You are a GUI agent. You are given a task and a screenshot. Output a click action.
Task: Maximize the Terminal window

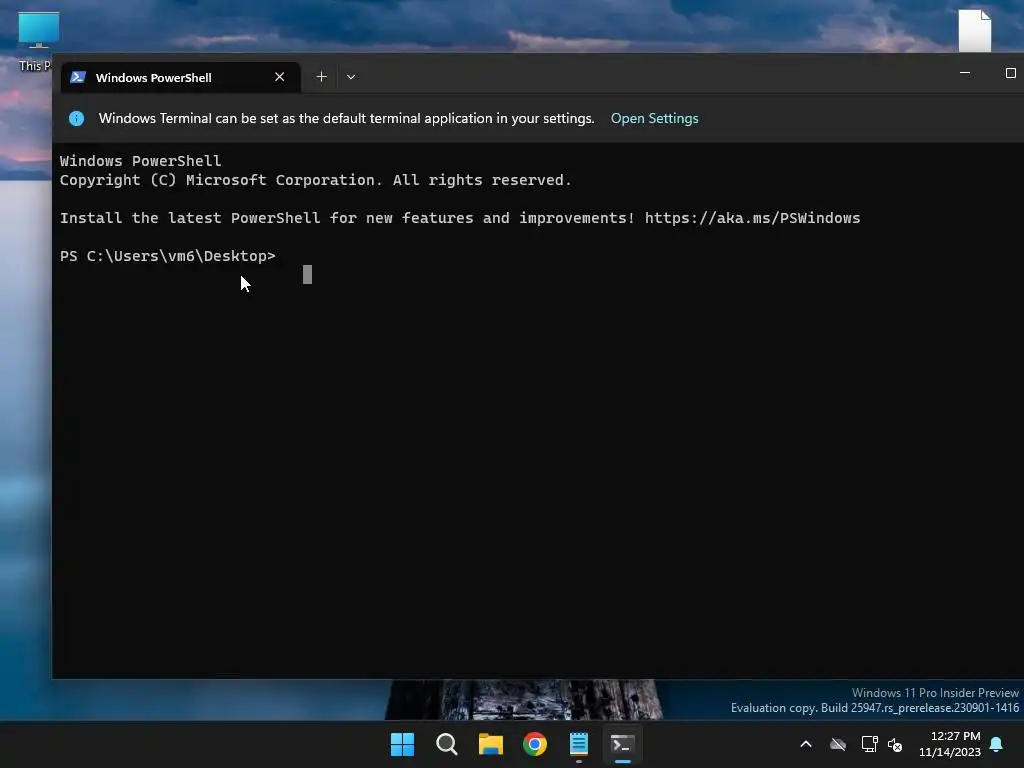pos(1010,73)
